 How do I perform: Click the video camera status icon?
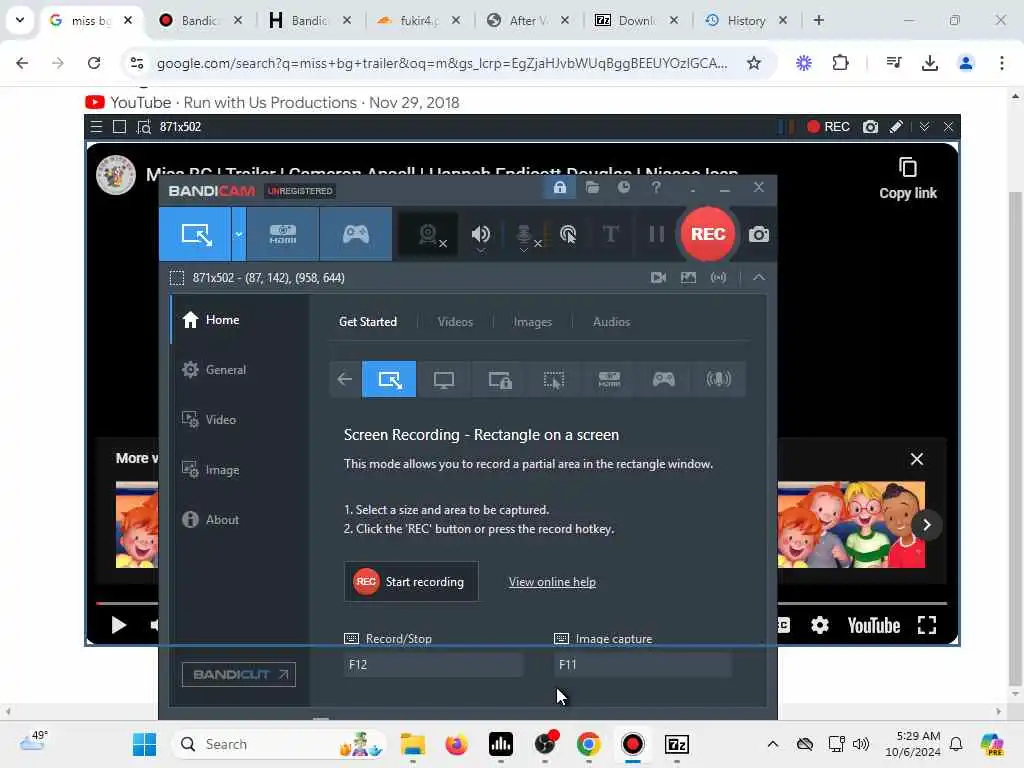click(658, 278)
